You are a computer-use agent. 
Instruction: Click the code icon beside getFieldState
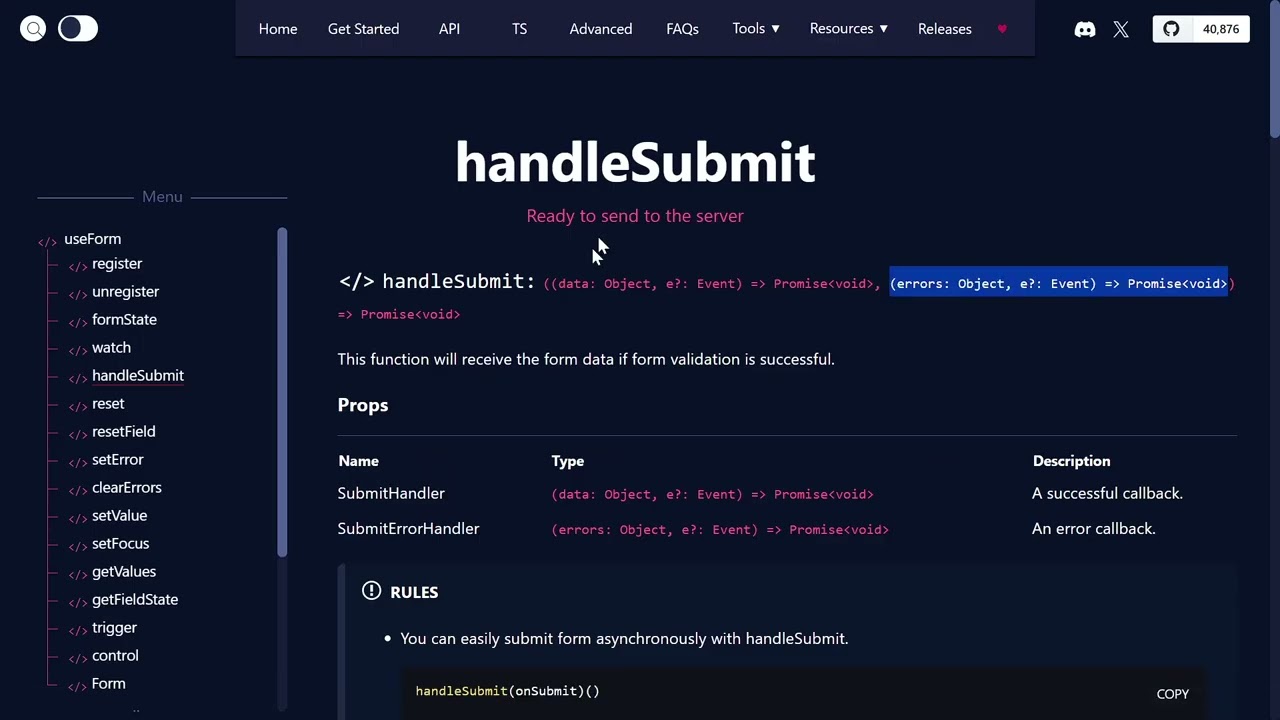[77, 602]
